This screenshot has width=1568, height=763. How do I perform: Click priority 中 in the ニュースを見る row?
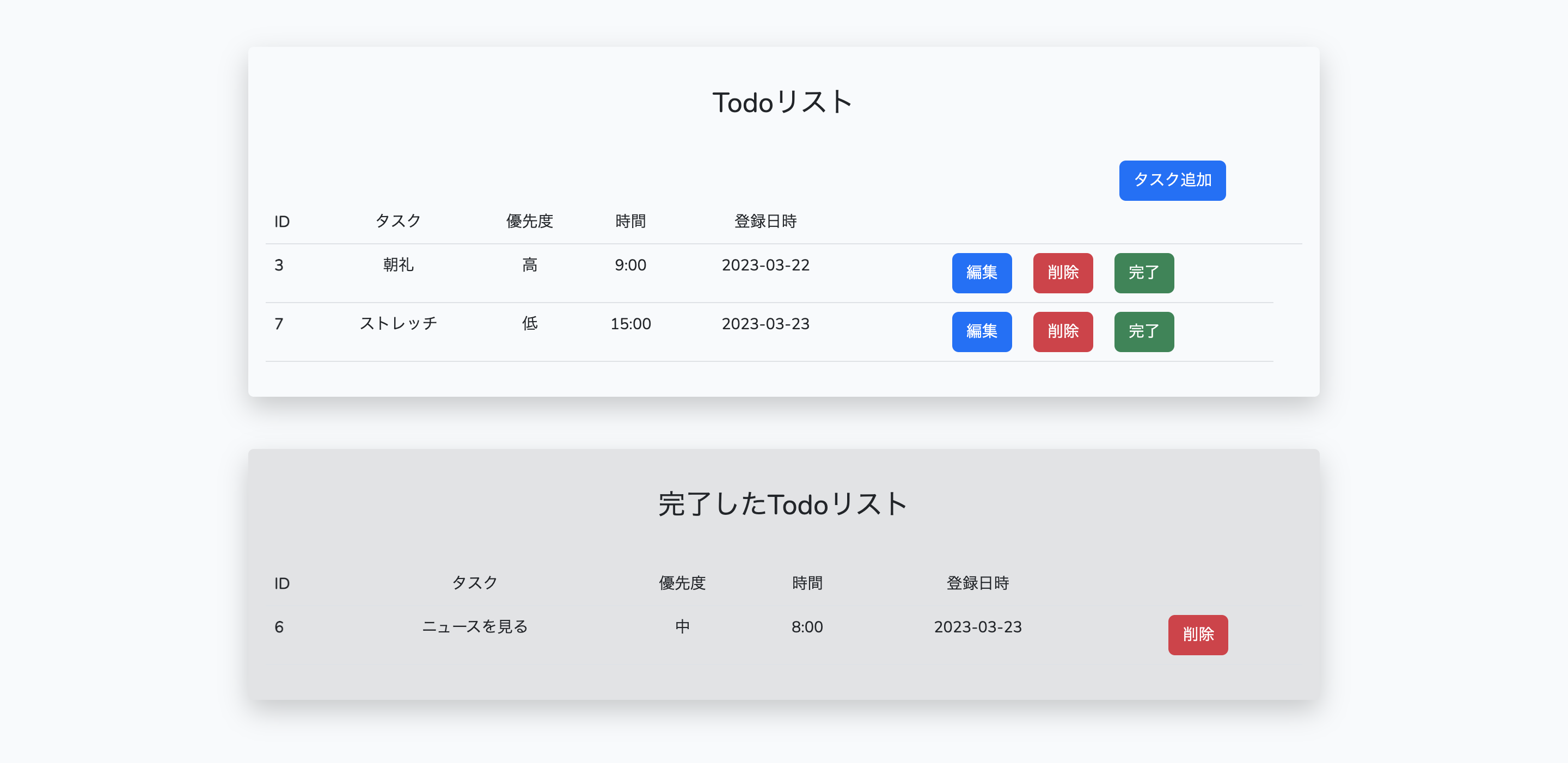pos(682,627)
